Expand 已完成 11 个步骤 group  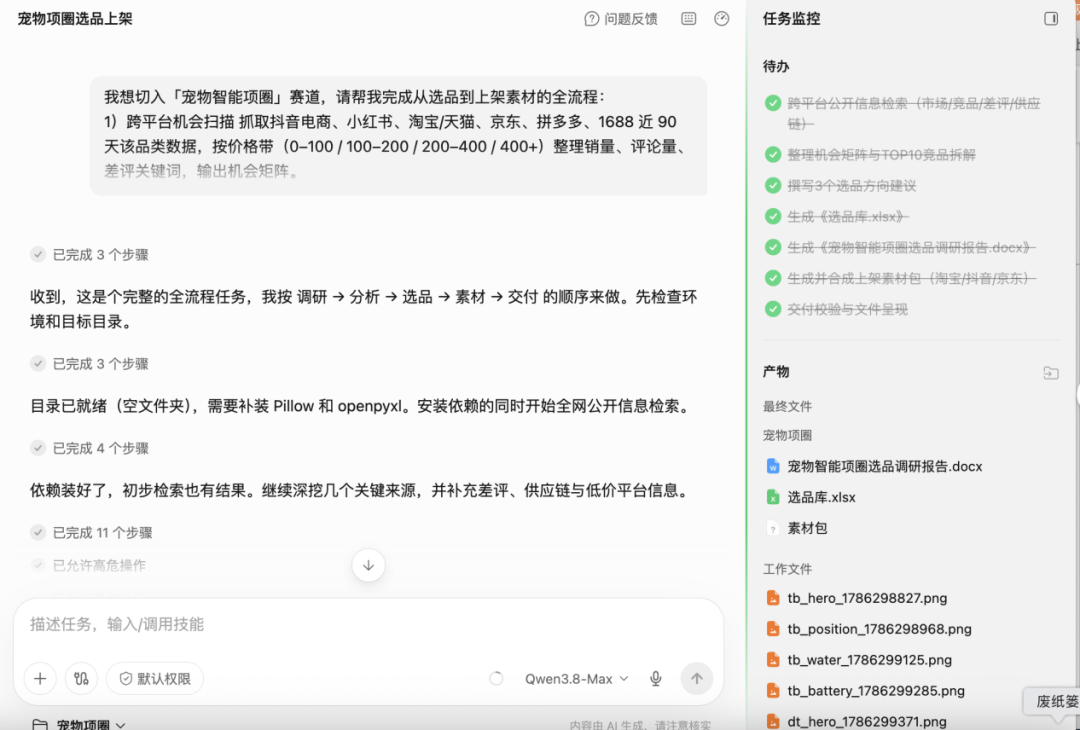tap(92, 532)
